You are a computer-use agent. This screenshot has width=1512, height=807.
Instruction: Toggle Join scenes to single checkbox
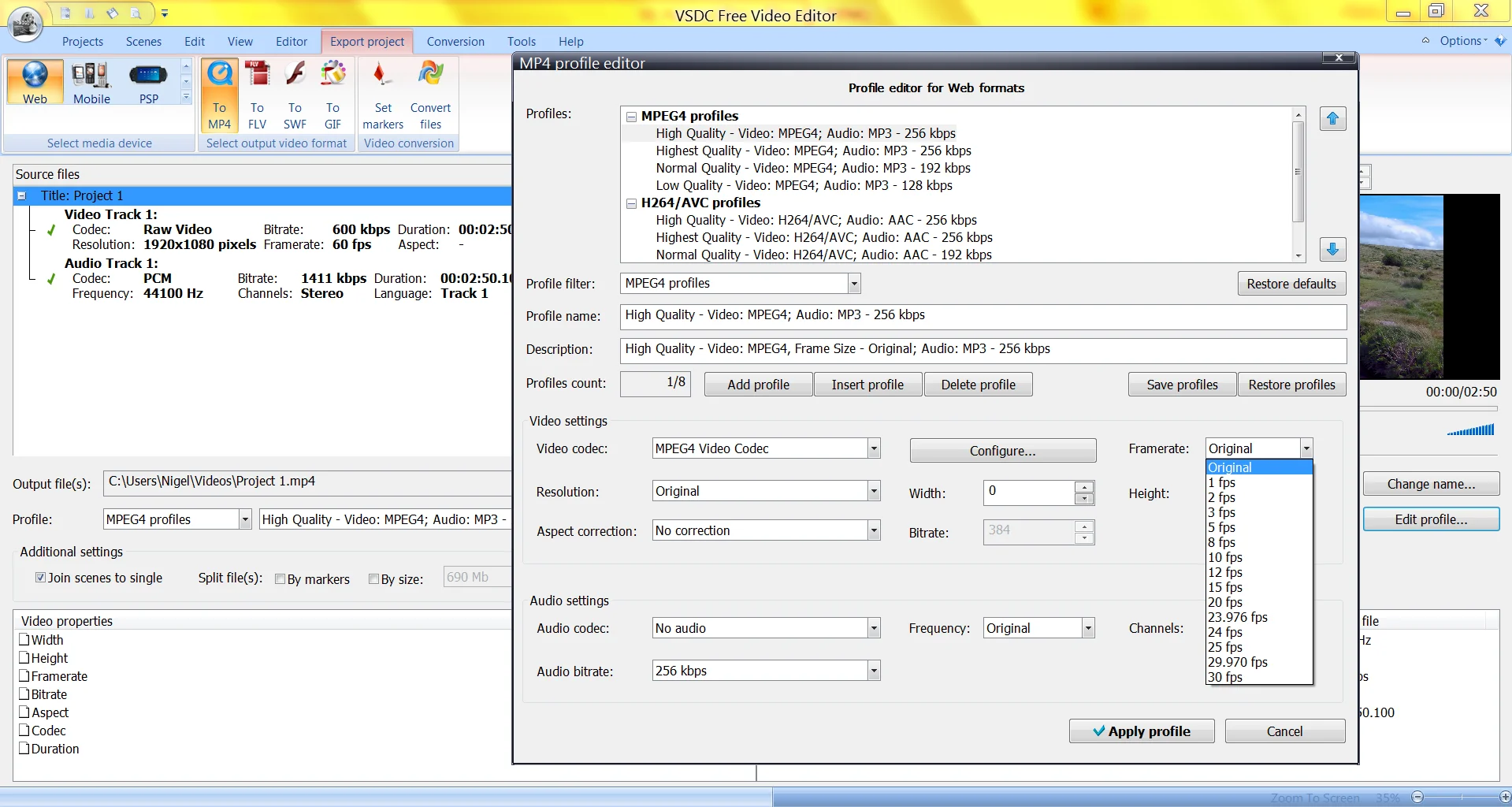pos(40,578)
